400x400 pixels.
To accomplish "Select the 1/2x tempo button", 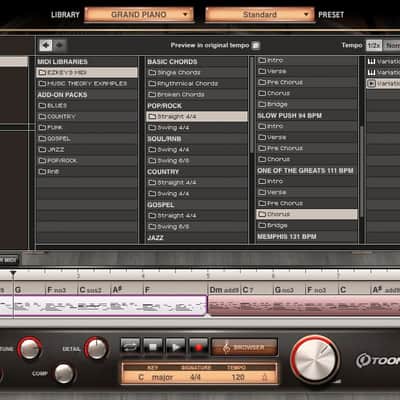I will [374, 45].
